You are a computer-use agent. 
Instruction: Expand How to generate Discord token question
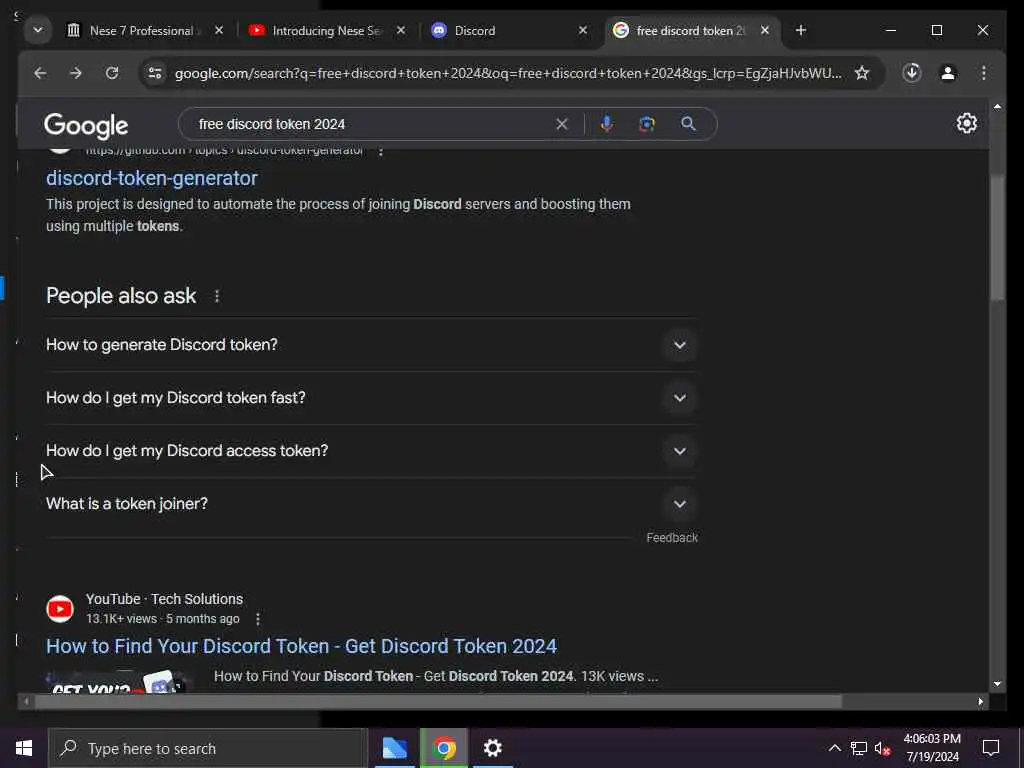[371, 345]
